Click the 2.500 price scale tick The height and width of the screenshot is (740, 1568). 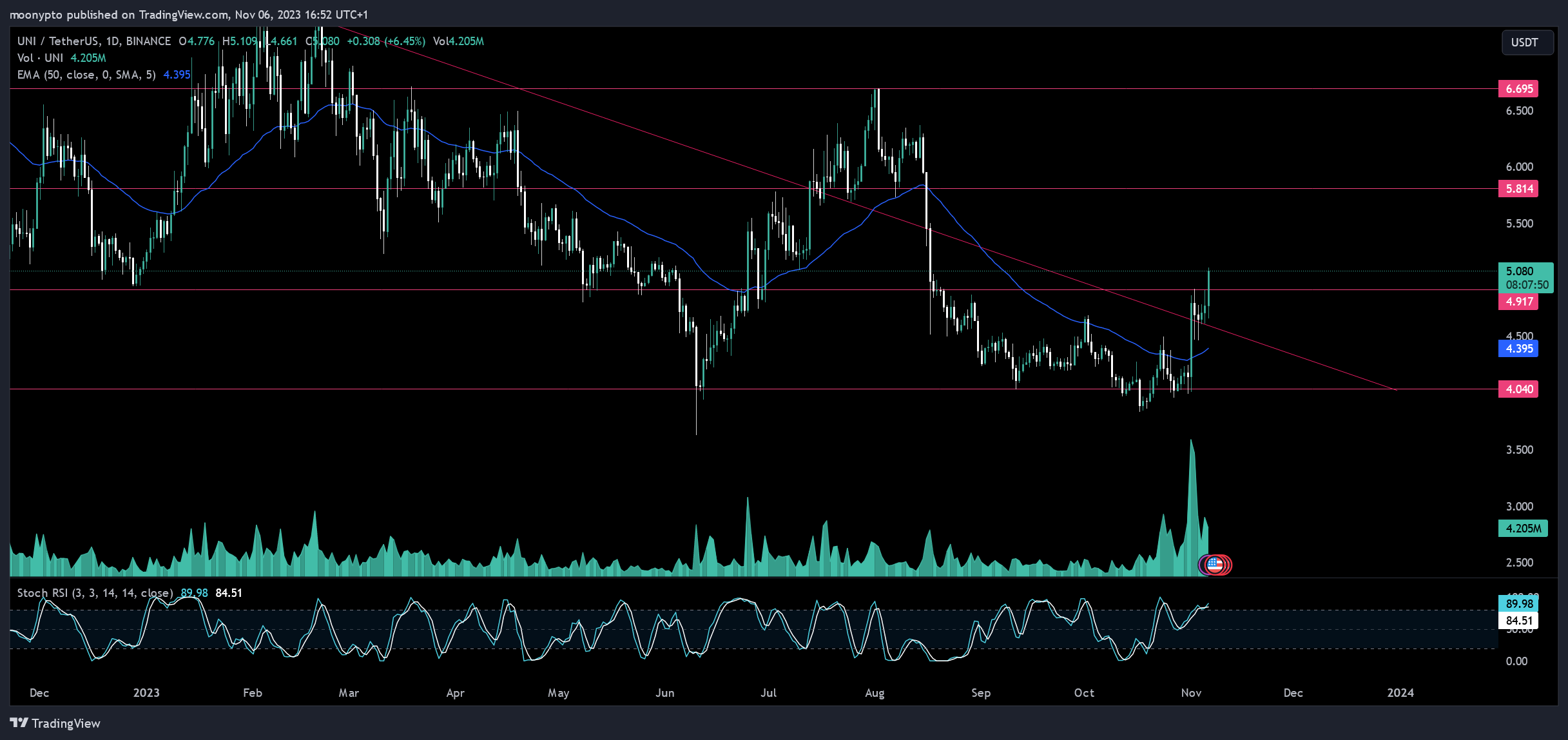coord(1519,563)
